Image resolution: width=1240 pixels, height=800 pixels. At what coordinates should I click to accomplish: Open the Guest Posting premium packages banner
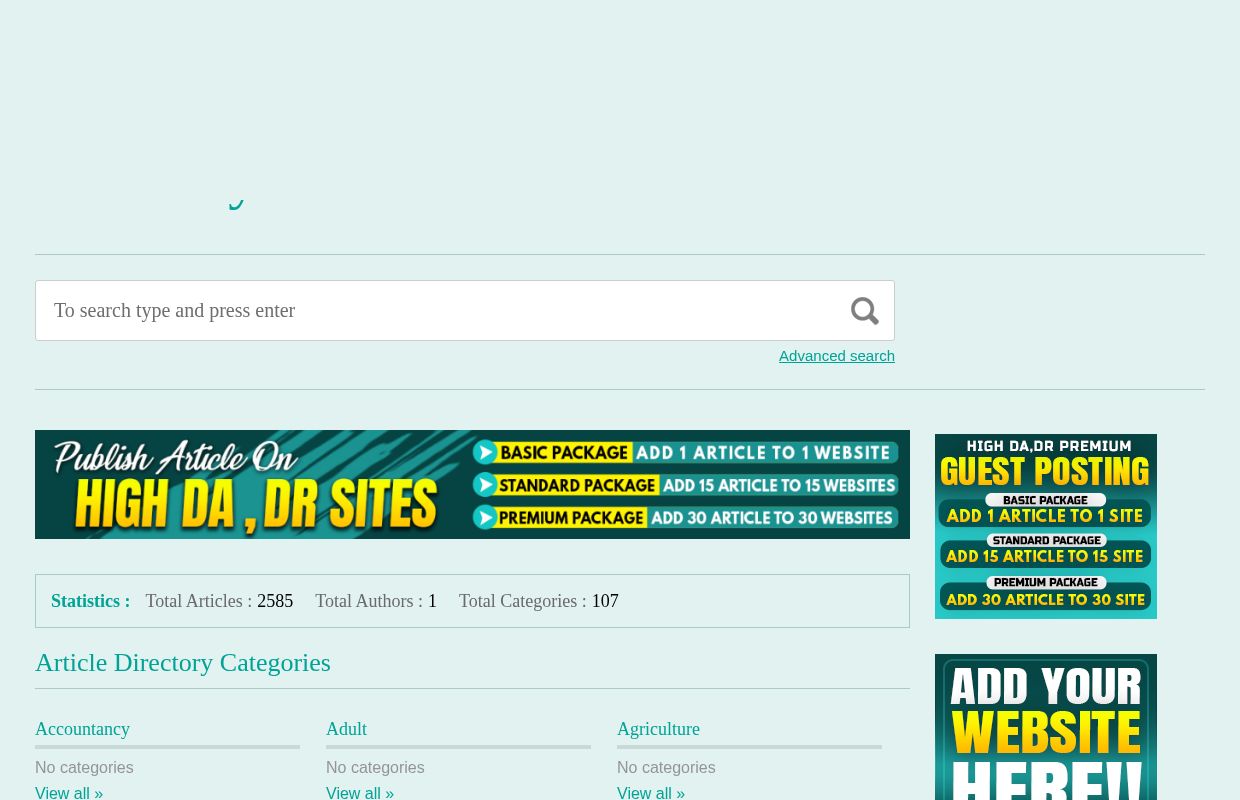pos(1045,525)
